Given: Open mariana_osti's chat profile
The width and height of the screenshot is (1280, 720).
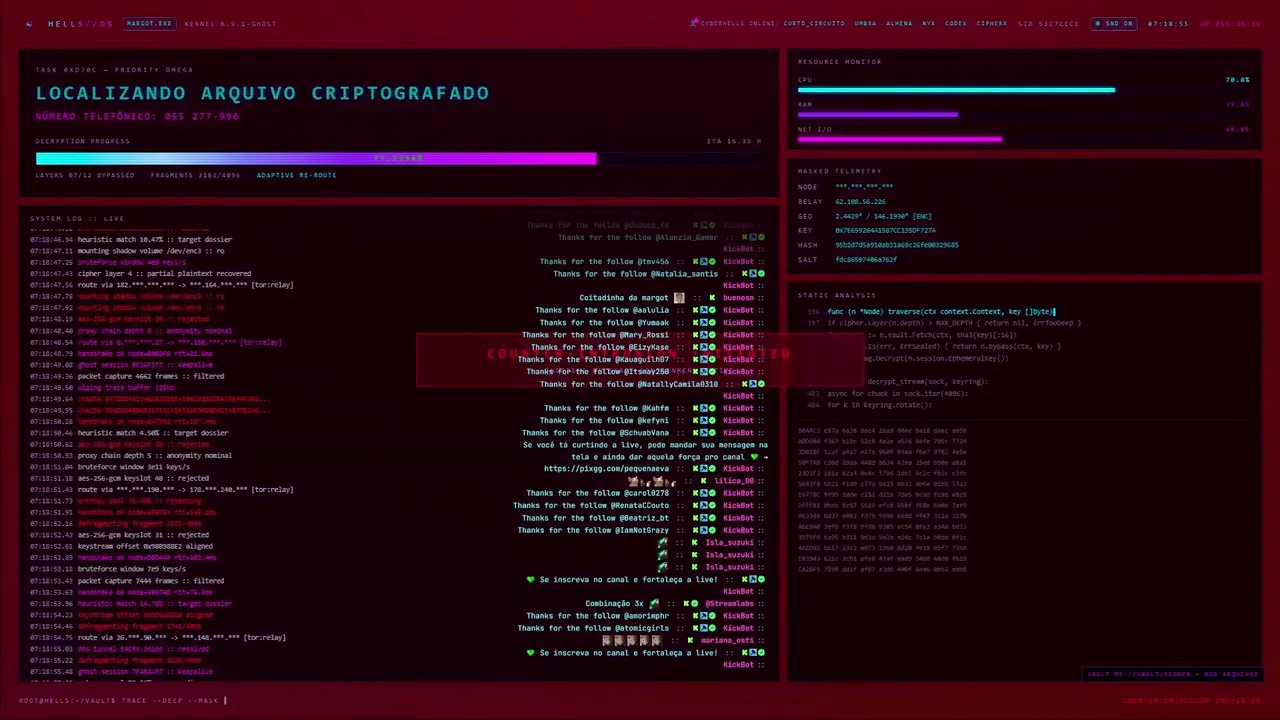Looking at the screenshot, I should click(x=728, y=640).
